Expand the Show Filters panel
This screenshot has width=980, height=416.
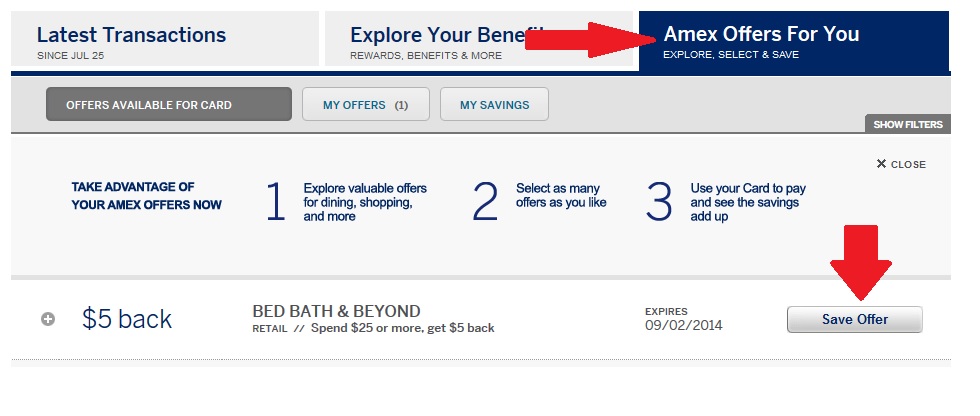pos(907,125)
